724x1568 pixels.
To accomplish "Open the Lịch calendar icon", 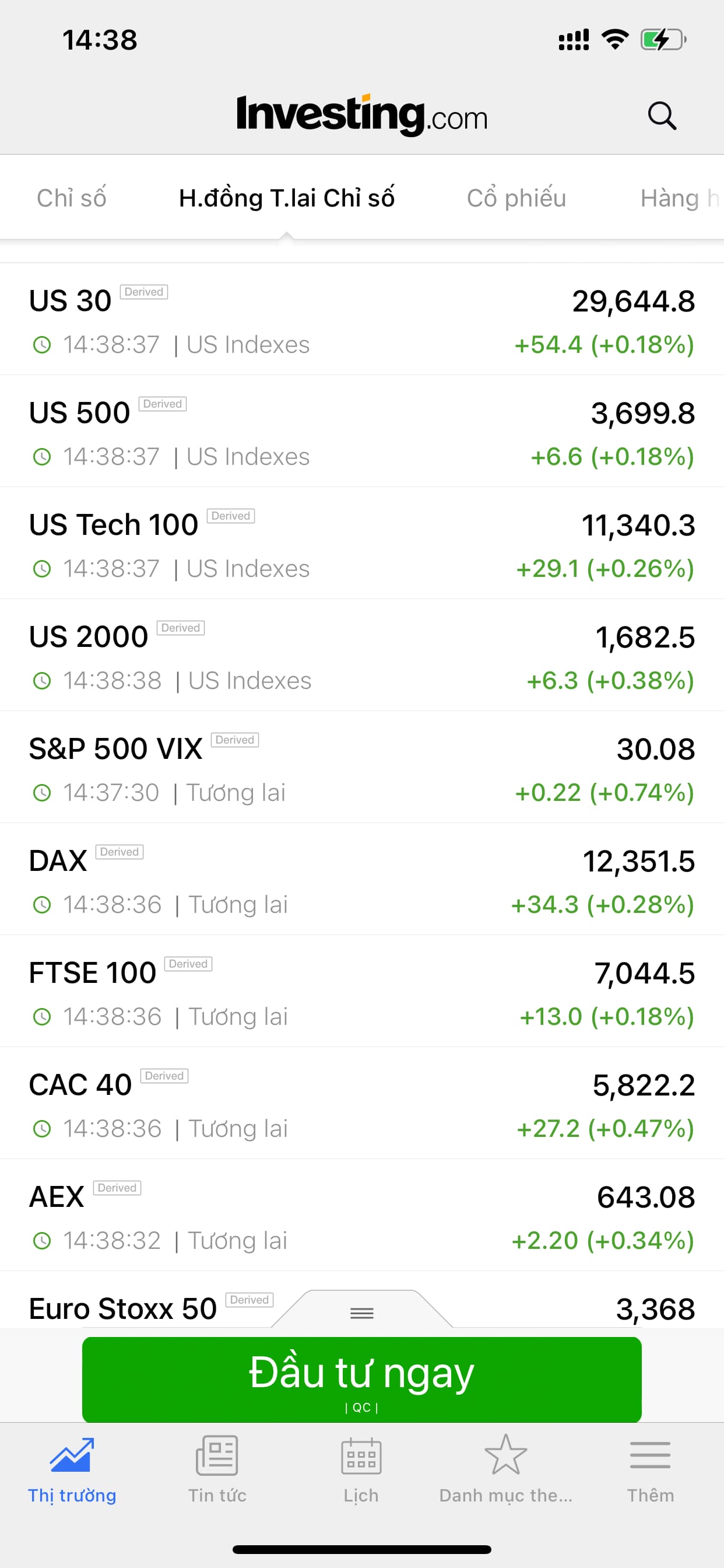I will tap(361, 1455).
